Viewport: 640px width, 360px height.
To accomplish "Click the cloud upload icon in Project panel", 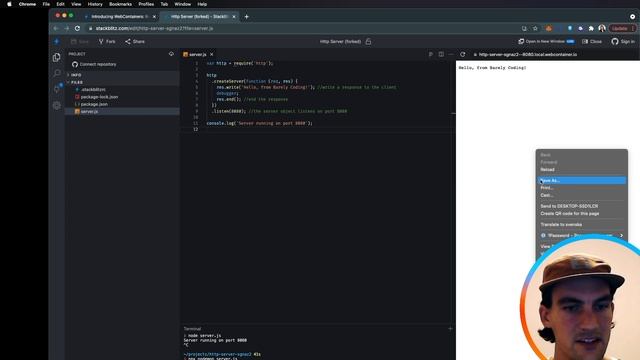I will (x=171, y=54).
